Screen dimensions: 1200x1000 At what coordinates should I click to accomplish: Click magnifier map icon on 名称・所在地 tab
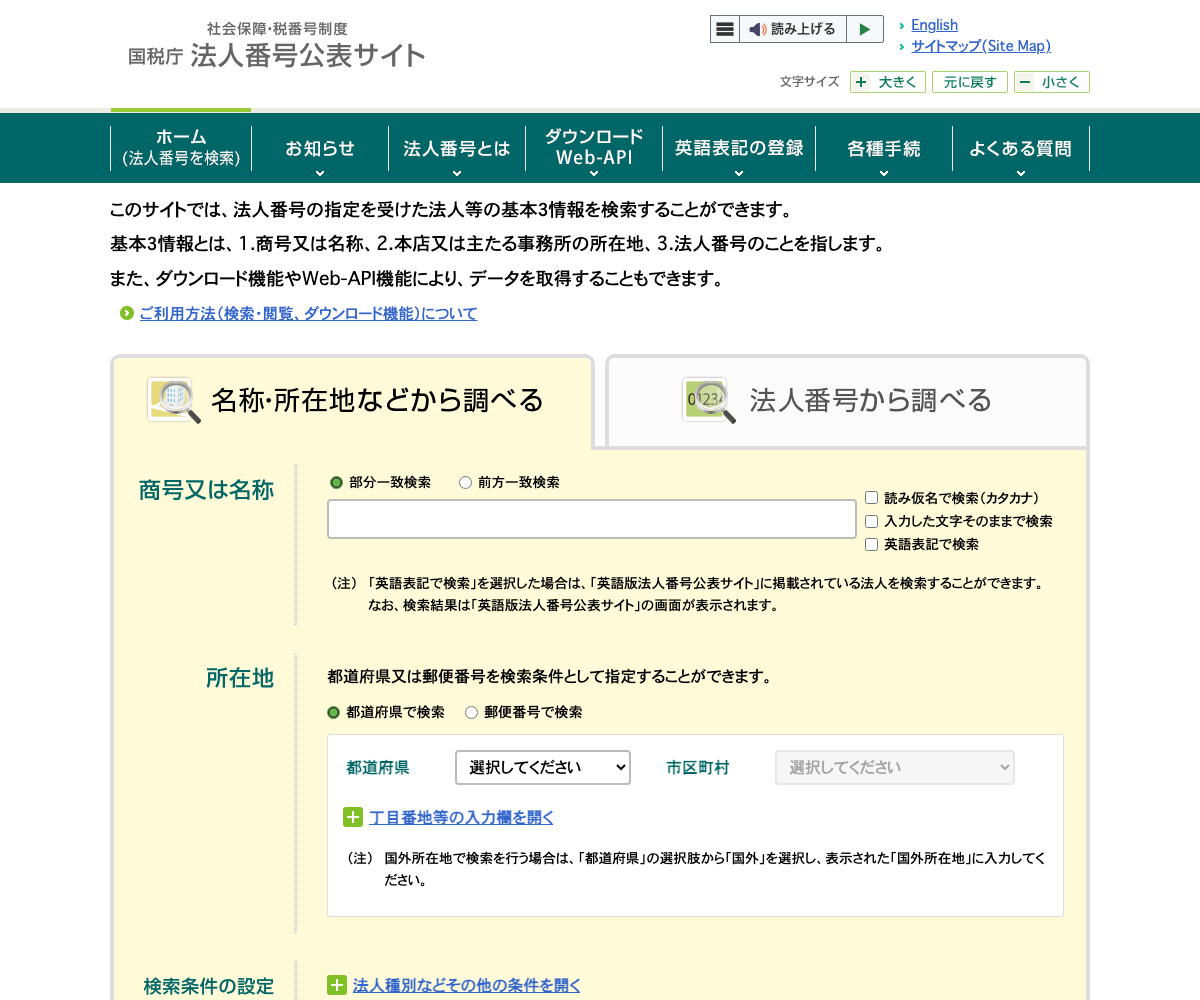click(174, 400)
